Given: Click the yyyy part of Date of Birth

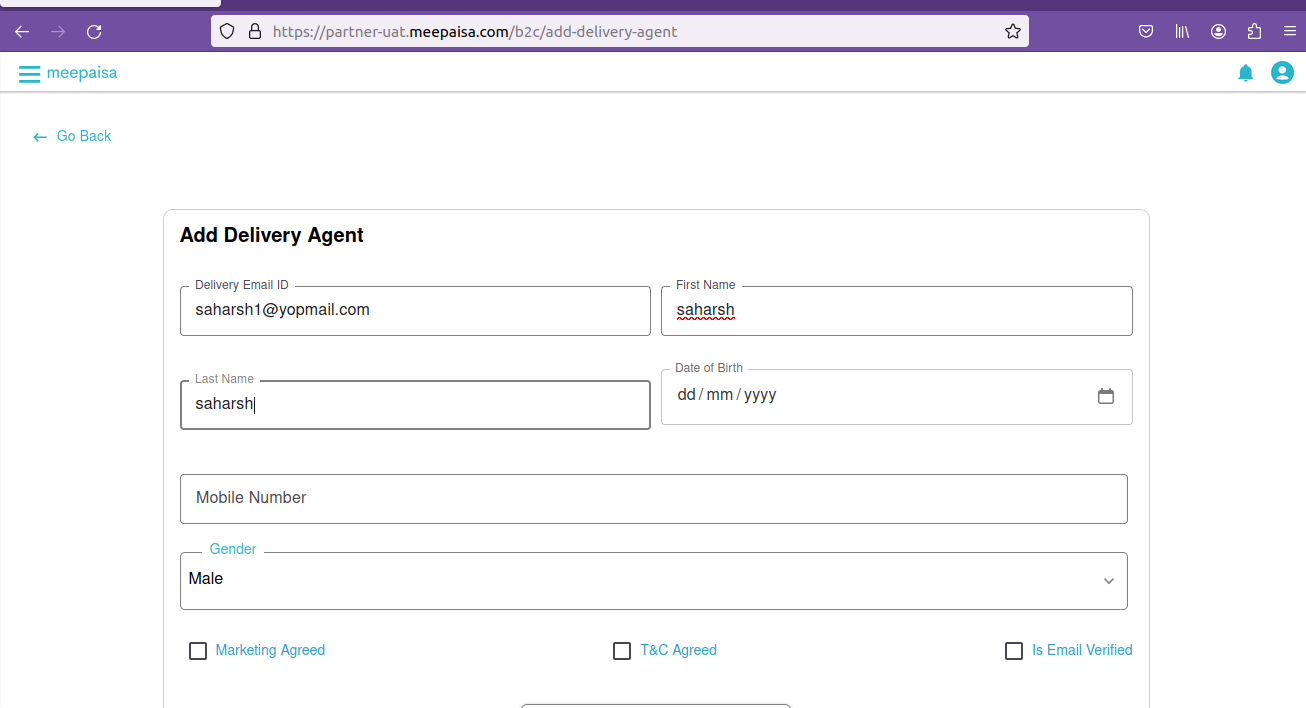Looking at the screenshot, I should (x=760, y=395).
